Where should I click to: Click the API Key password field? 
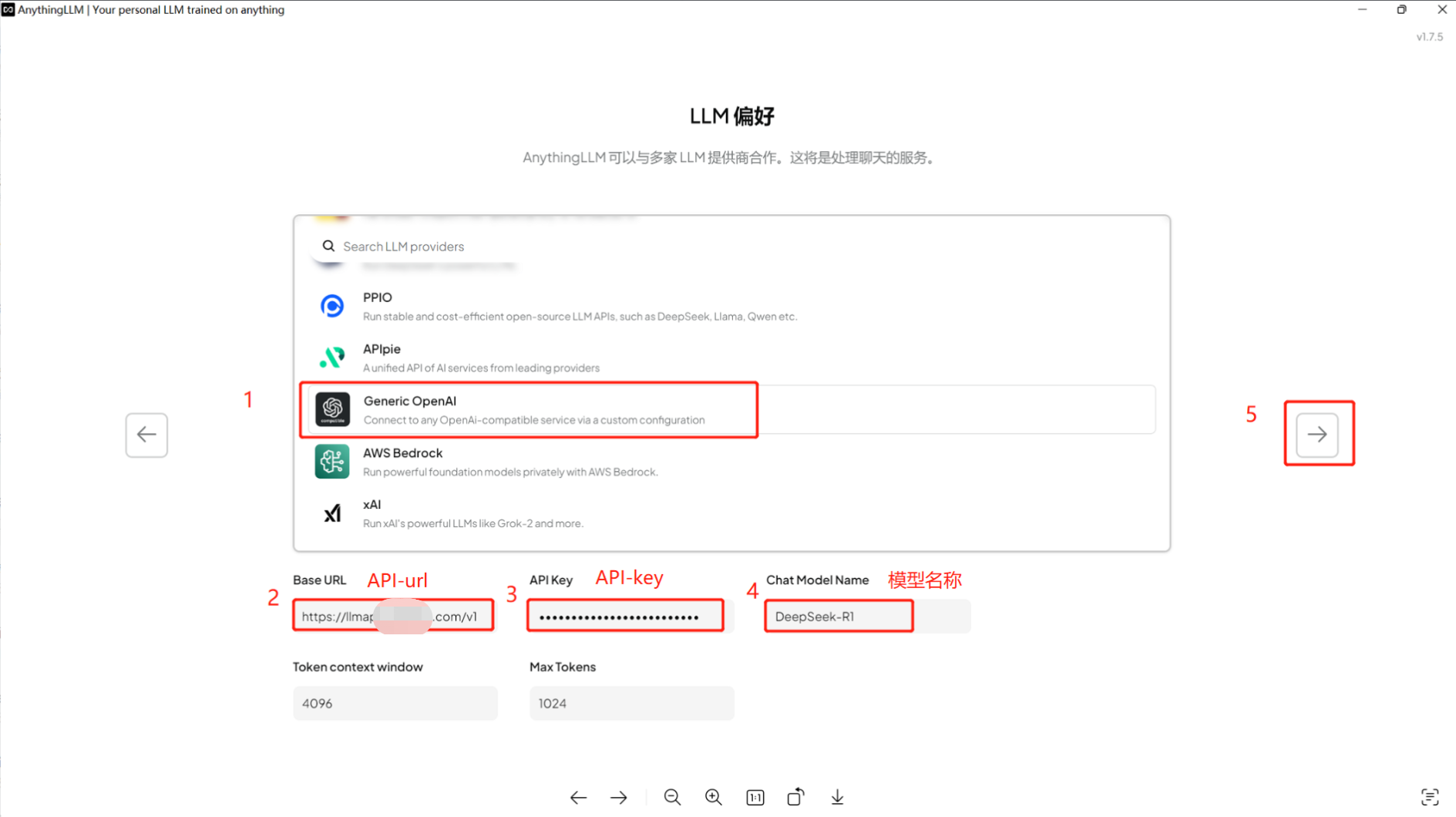630,616
